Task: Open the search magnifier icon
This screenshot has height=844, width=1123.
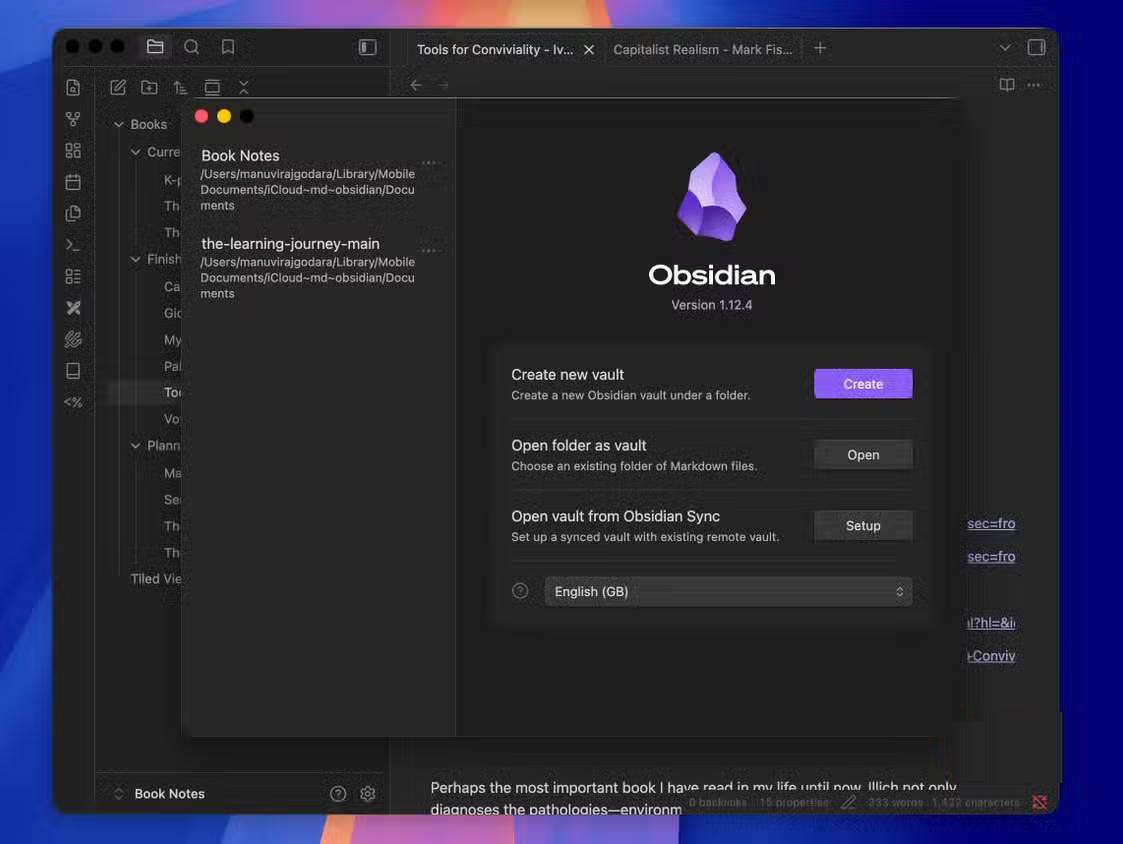Action: 191,47
